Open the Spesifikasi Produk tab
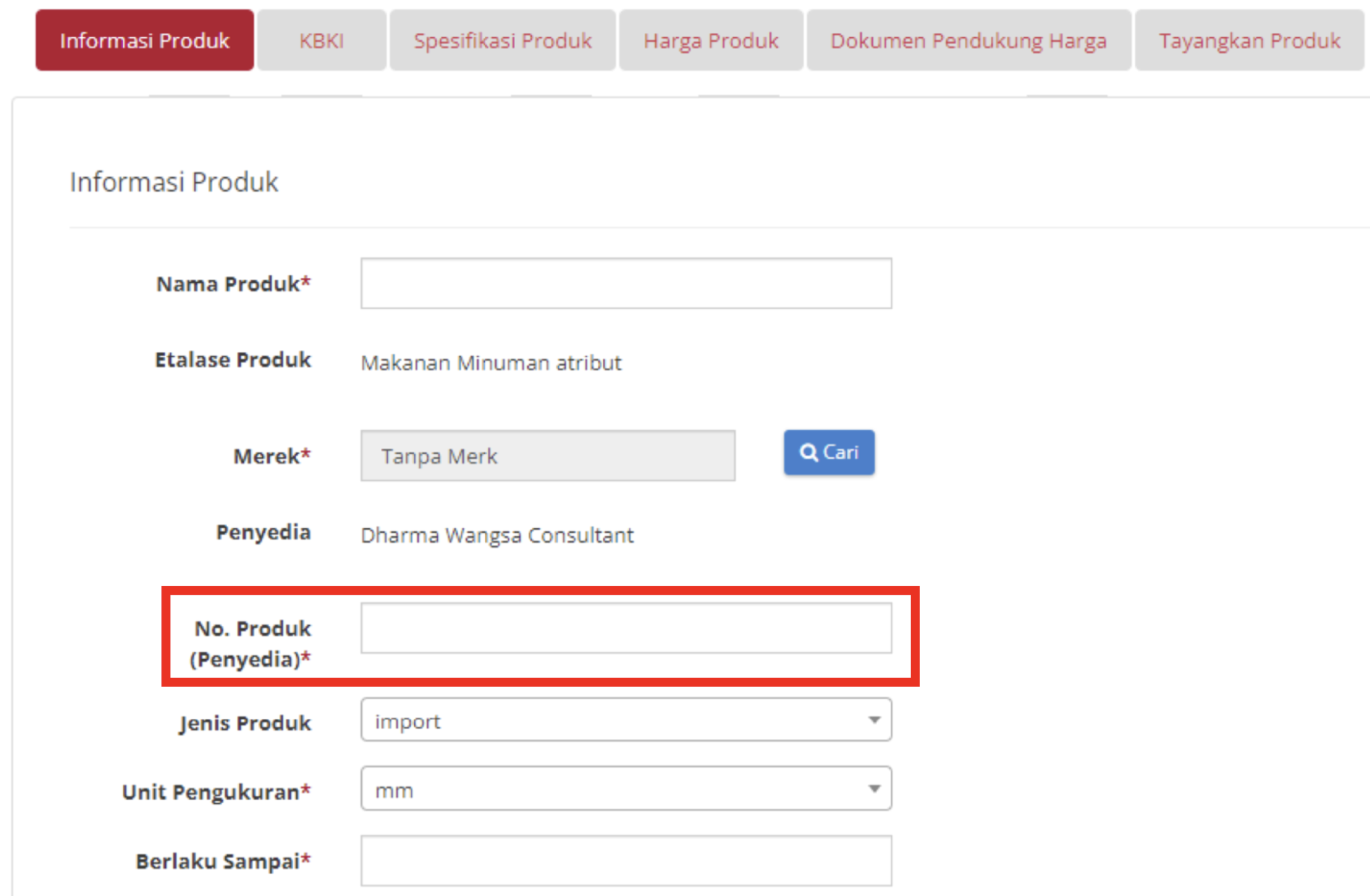 point(503,40)
